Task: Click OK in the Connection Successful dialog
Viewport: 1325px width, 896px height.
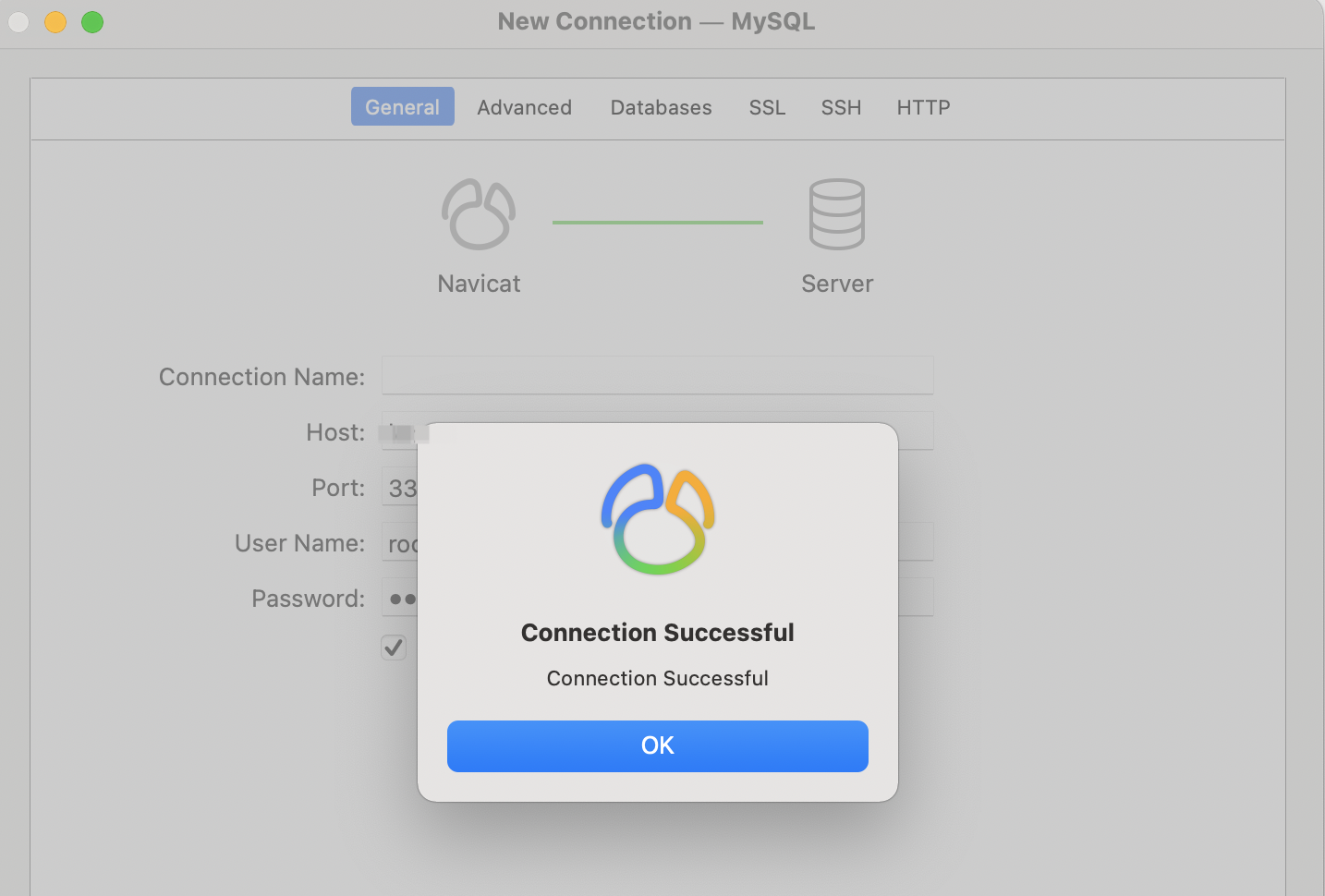Action: 657,745
